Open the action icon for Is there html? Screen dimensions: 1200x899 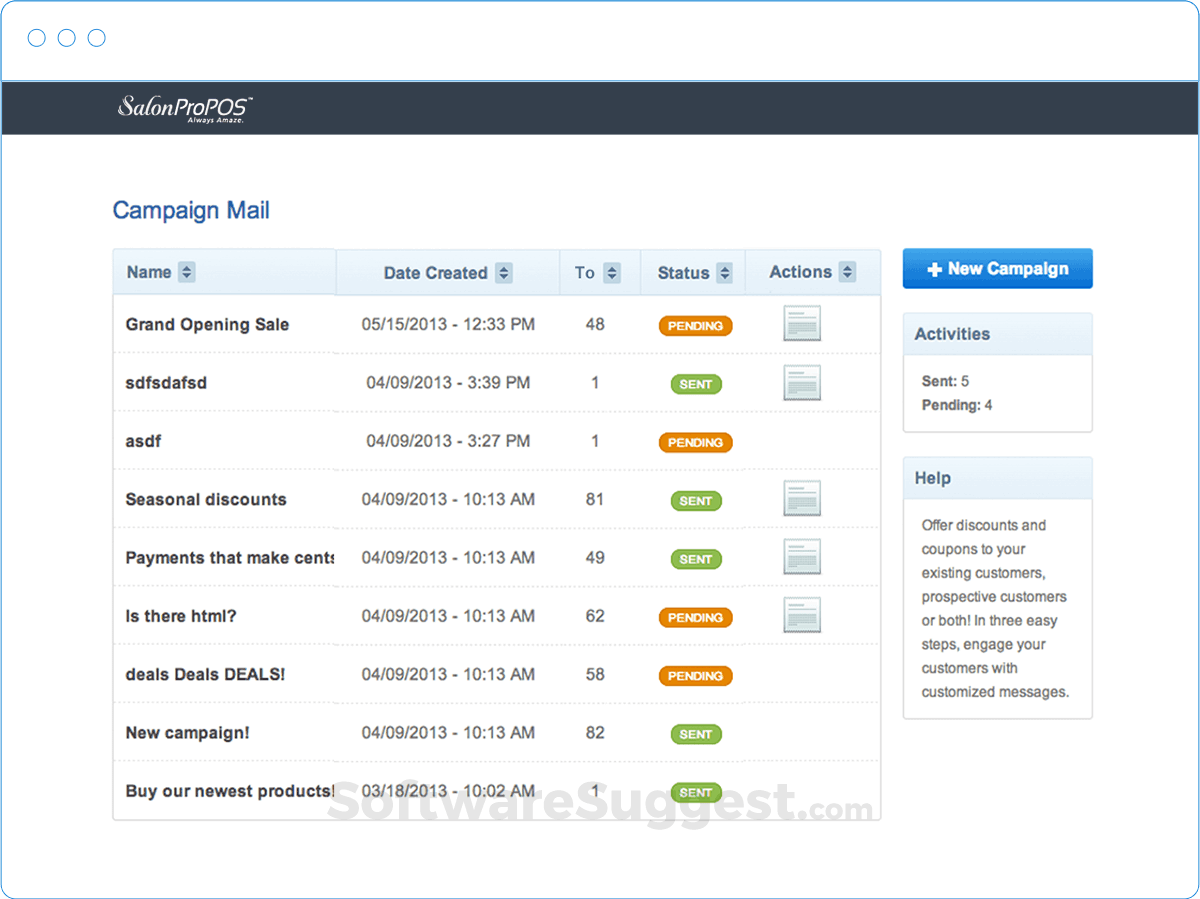tap(802, 615)
